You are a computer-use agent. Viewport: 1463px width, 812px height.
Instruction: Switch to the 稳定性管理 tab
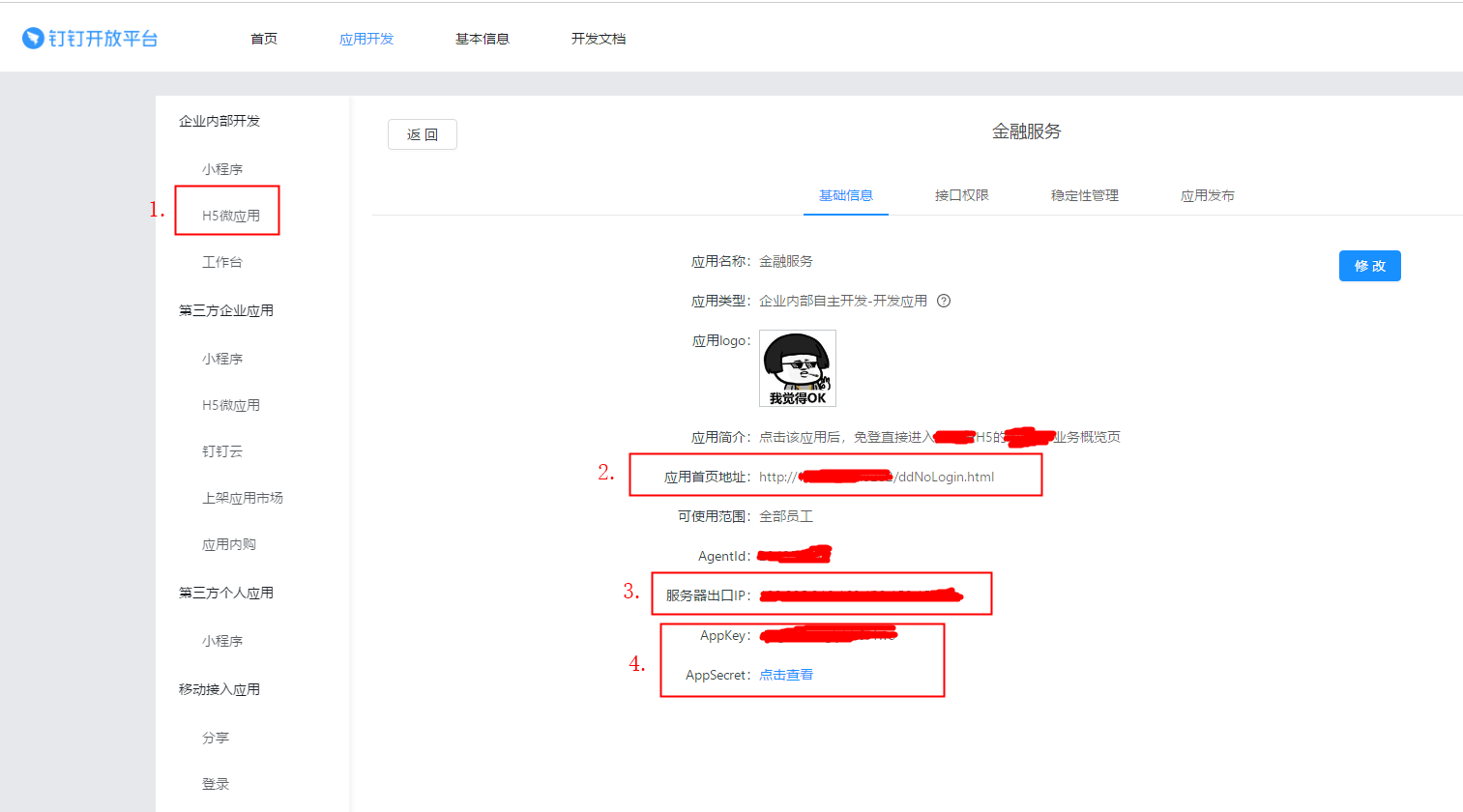click(1085, 195)
